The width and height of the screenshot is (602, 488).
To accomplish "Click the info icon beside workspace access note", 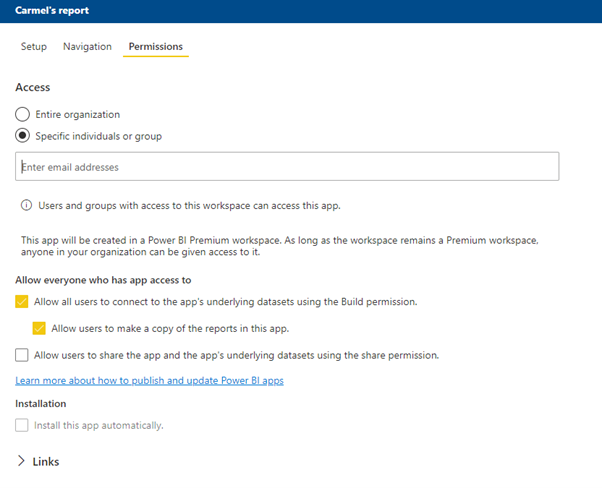I will pyautogui.click(x=26, y=205).
